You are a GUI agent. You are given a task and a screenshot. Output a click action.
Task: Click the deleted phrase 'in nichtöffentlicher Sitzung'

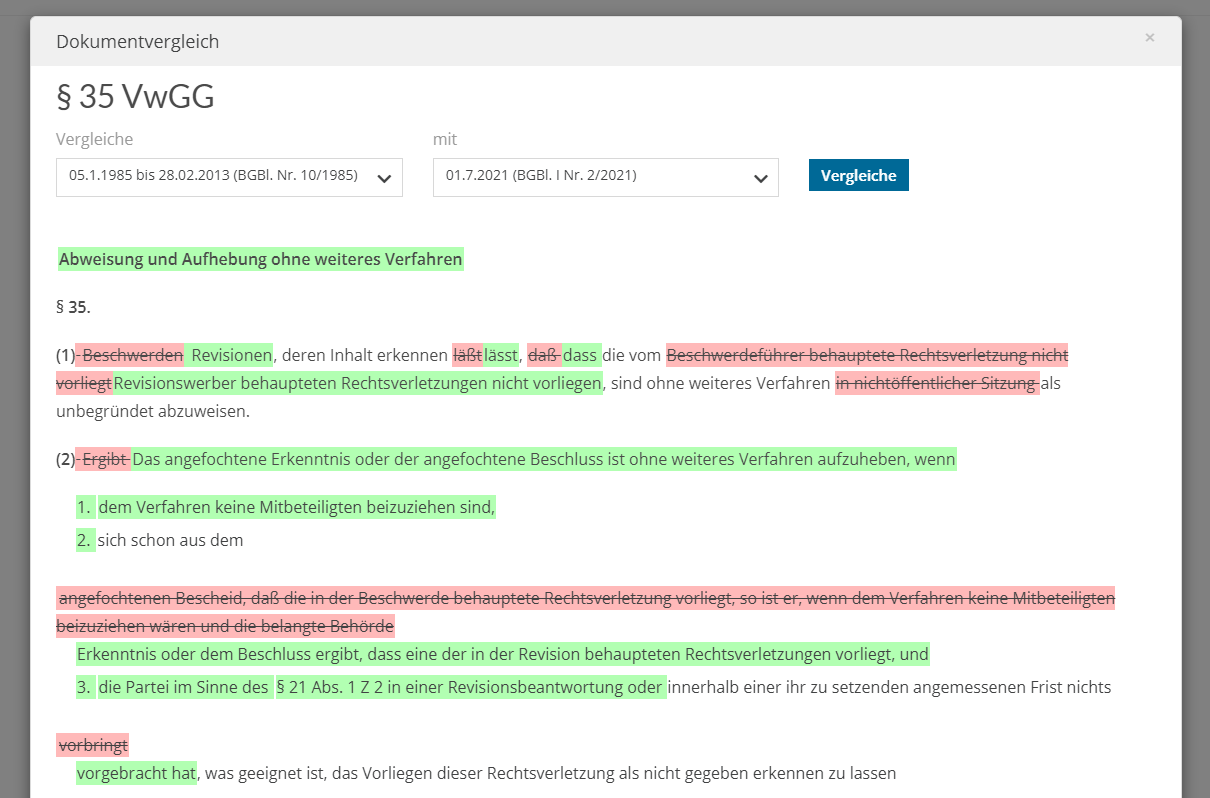[x=937, y=383]
